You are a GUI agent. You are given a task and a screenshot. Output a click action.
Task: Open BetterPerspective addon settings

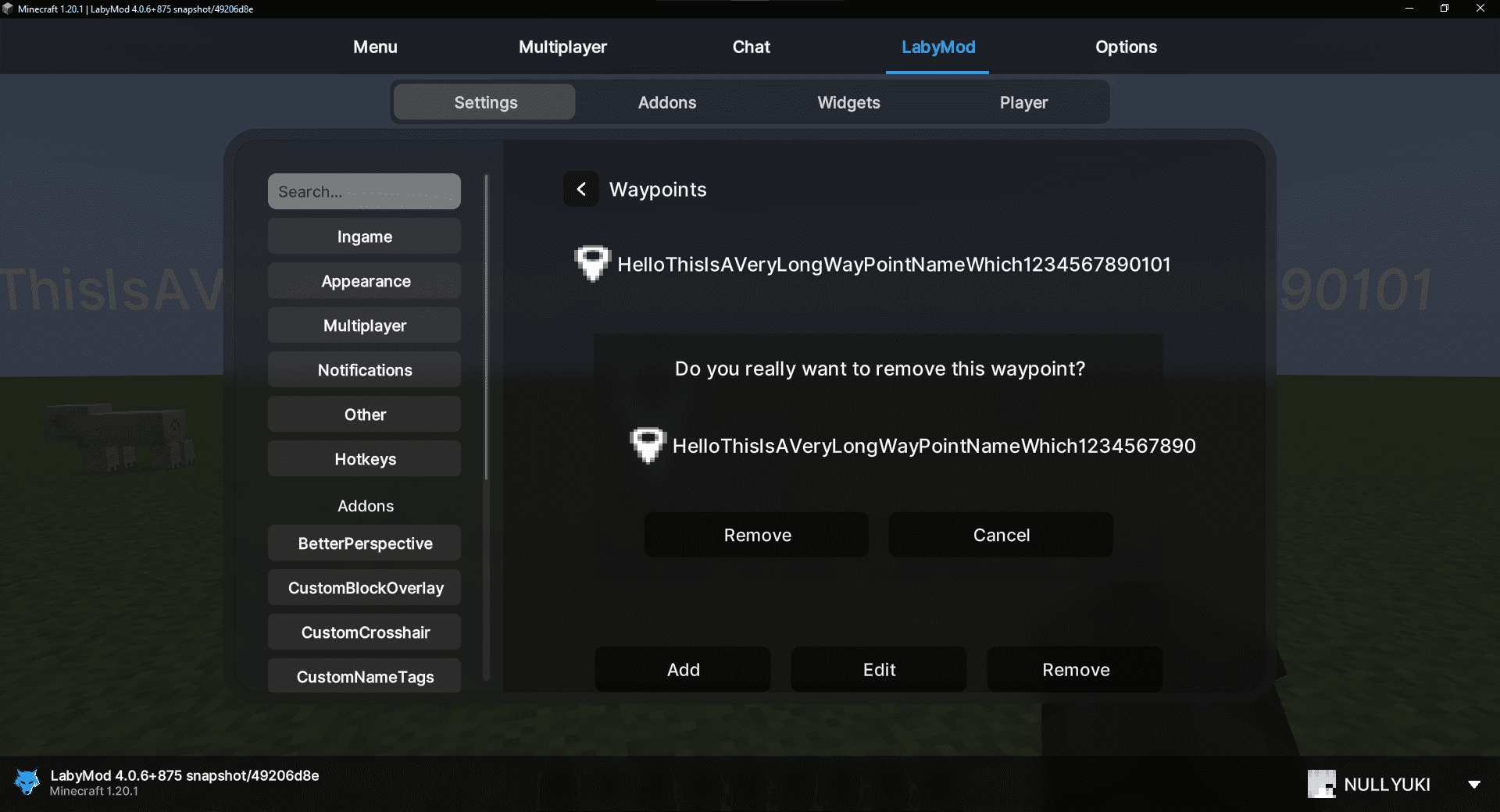point(364,543)
